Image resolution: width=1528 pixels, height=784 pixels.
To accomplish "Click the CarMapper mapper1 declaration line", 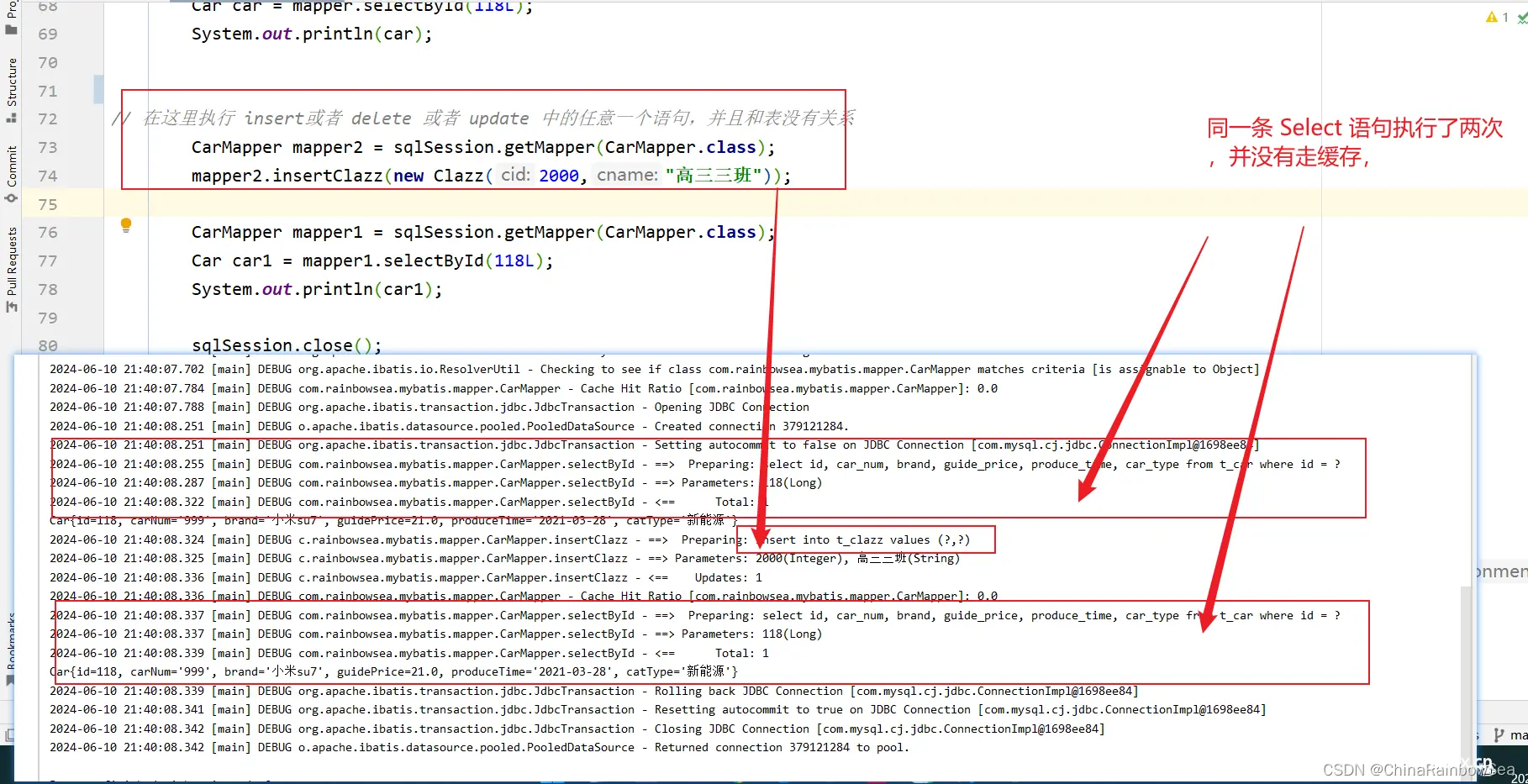I will tap(482, 233).
